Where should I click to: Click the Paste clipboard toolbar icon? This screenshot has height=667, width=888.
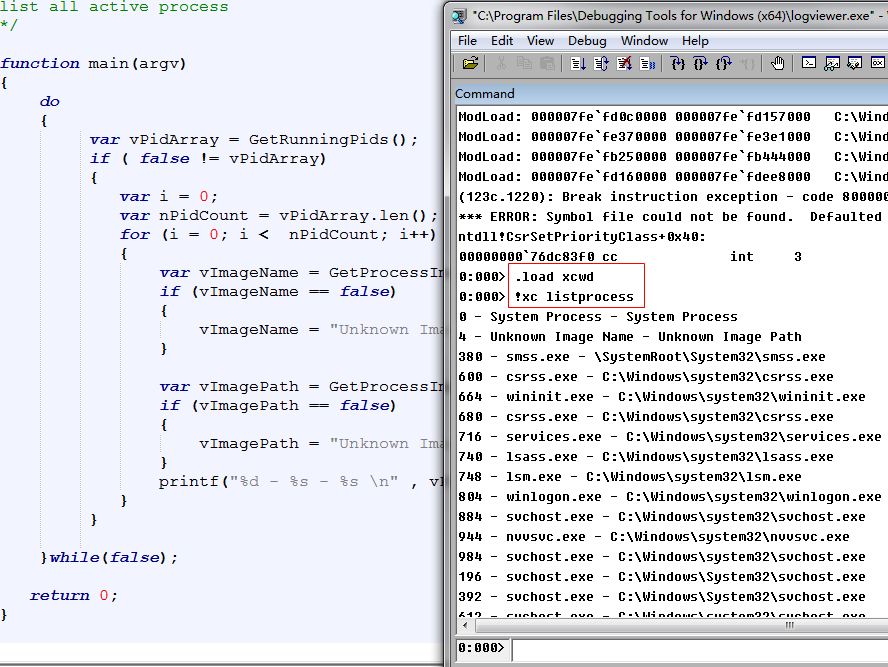pos(547,63)
